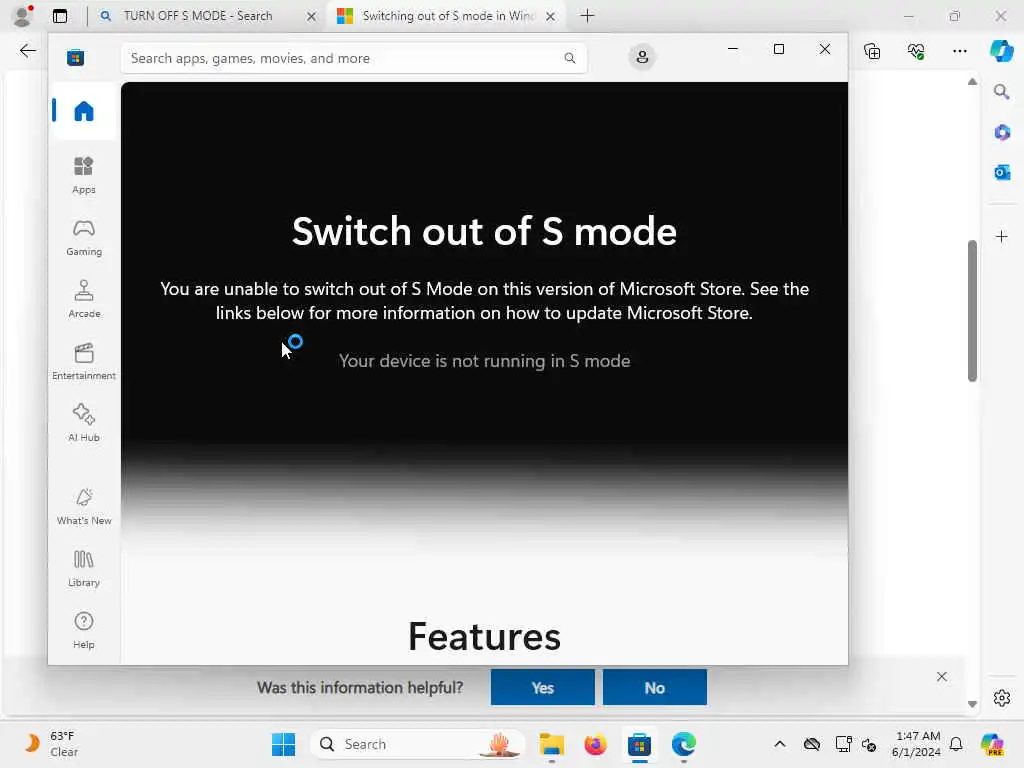Open the Windows Start menu
Viewport: 1024px width, 768px height.
tap(283, 744)
